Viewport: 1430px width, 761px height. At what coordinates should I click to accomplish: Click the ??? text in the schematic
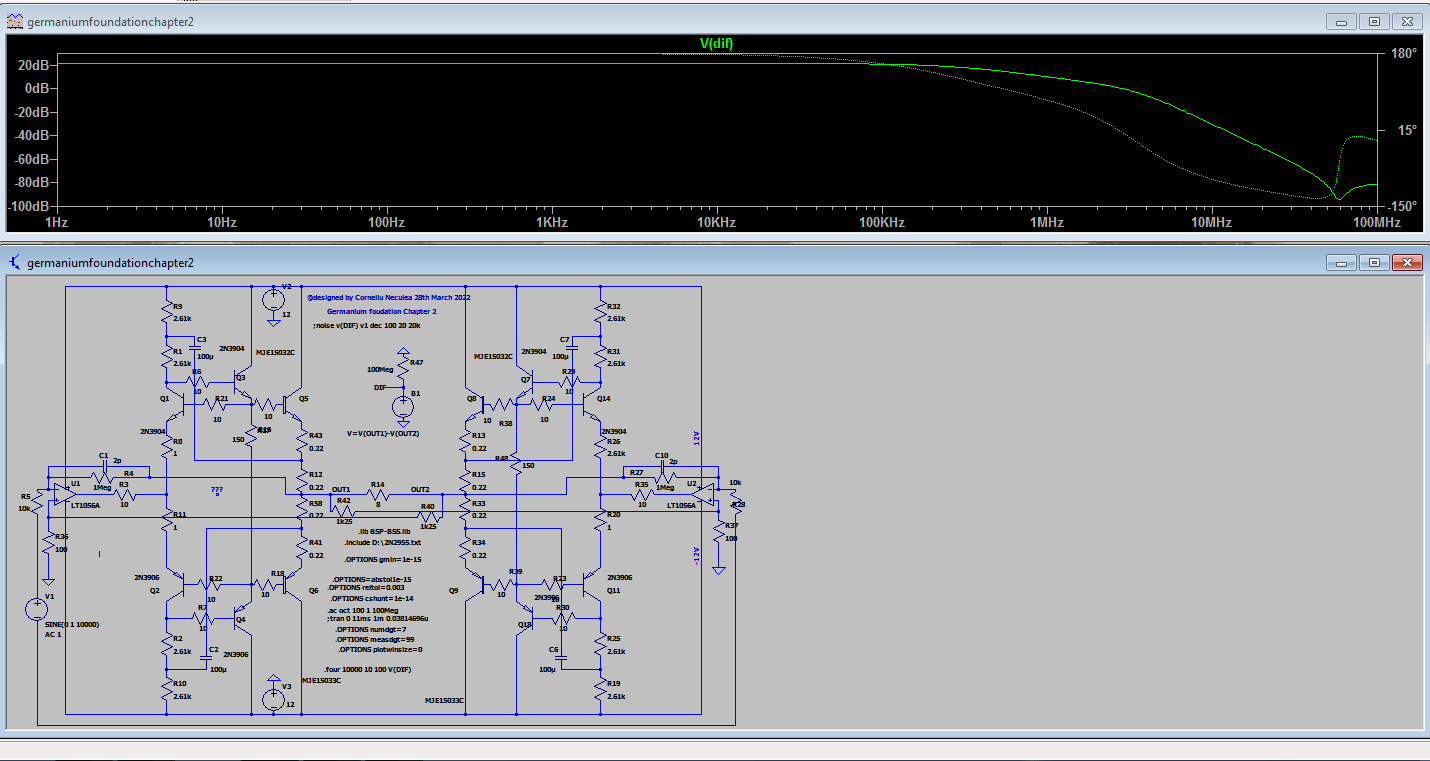[216, 490]
